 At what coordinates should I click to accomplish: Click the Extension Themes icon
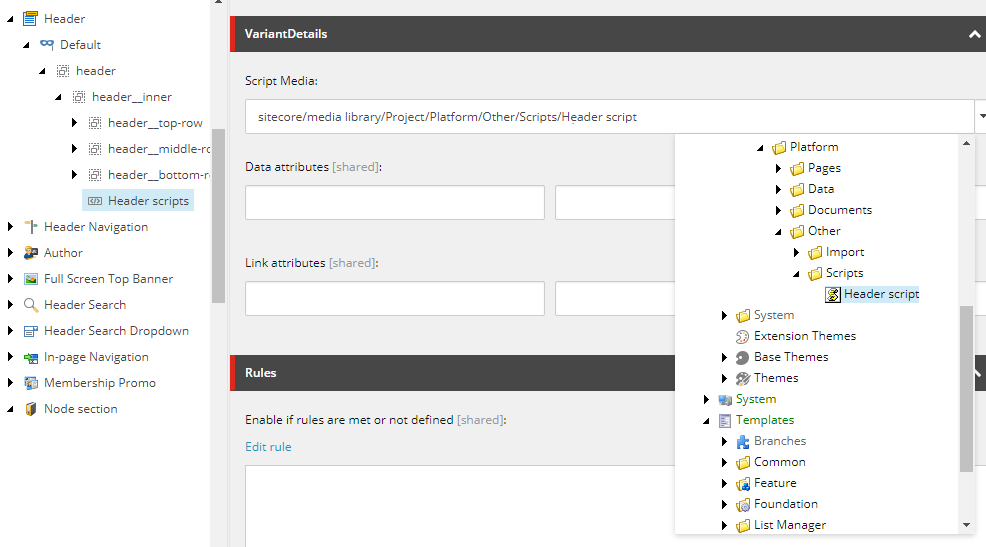[x=743, y=336]
